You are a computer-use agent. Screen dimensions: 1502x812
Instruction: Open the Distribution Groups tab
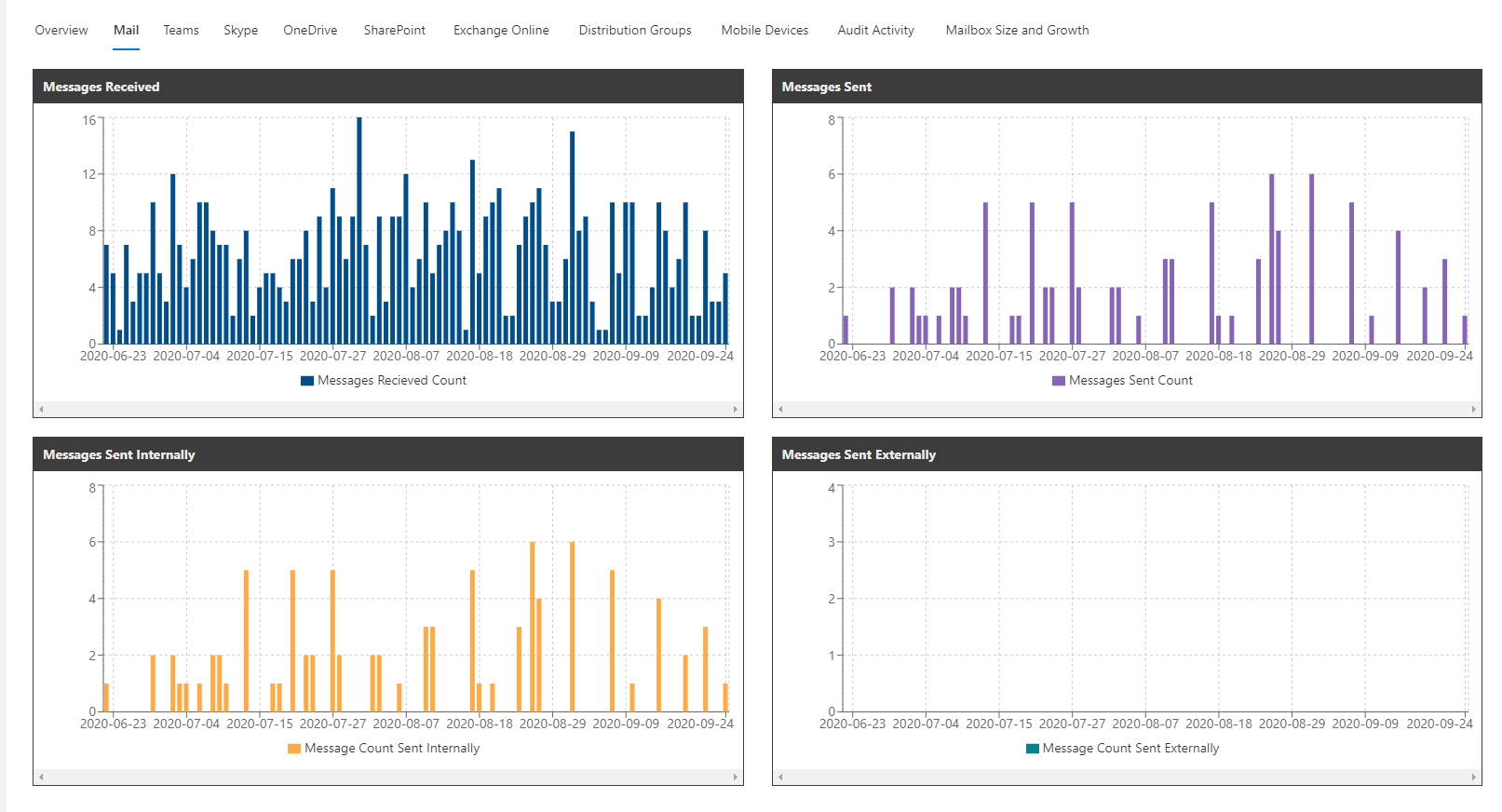tap(635, 30)
